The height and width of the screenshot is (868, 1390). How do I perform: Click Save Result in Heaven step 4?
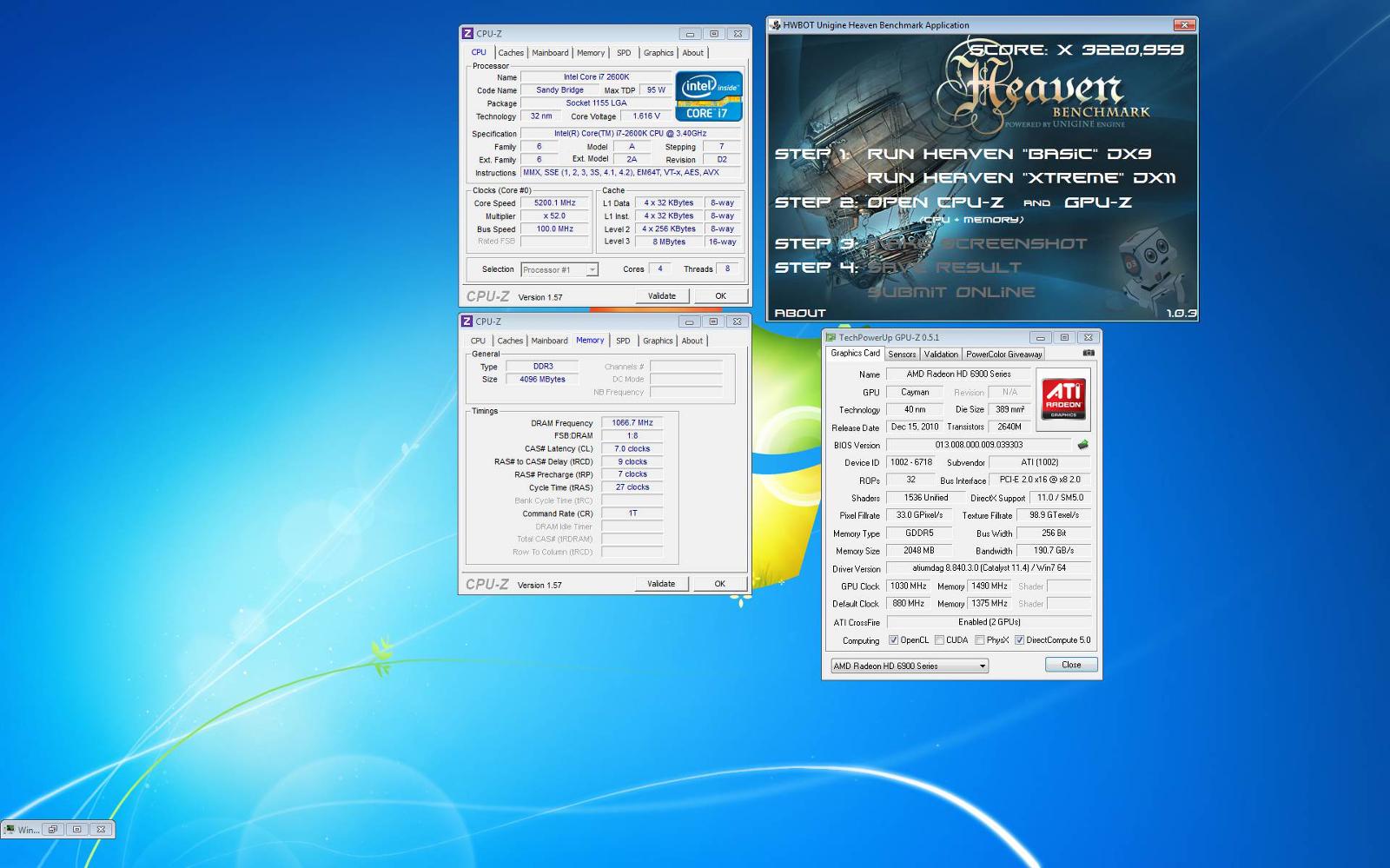coord(943,268)
